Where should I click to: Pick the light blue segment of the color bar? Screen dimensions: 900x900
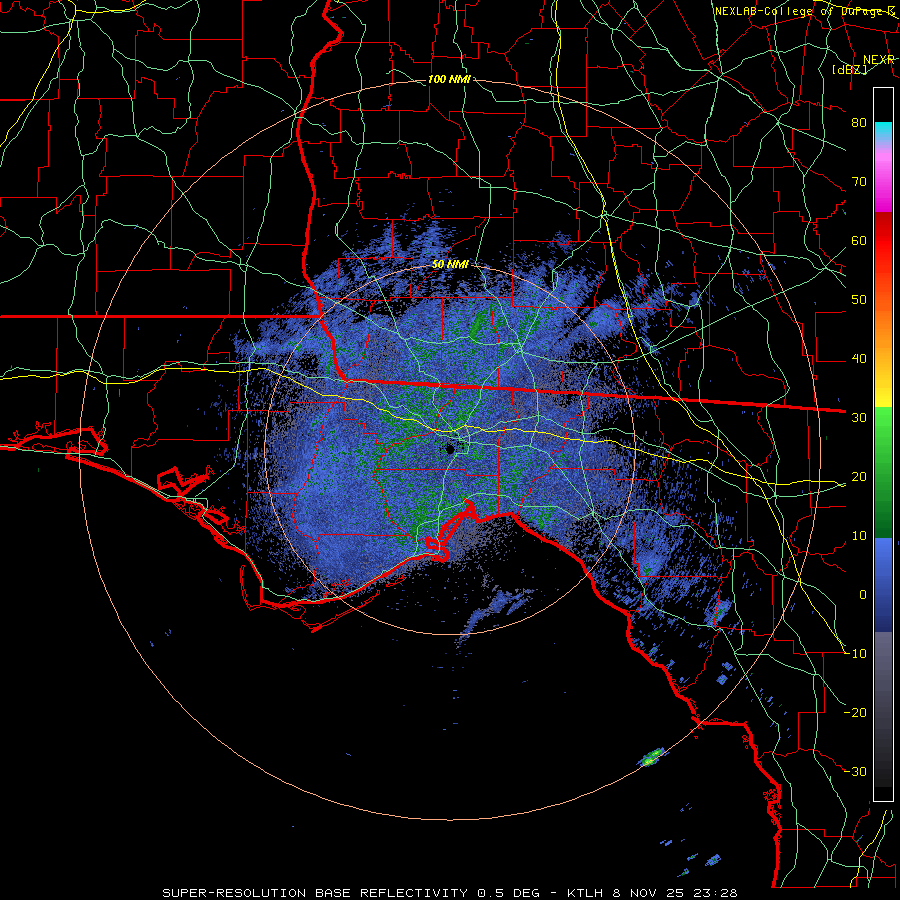point(883,554)
